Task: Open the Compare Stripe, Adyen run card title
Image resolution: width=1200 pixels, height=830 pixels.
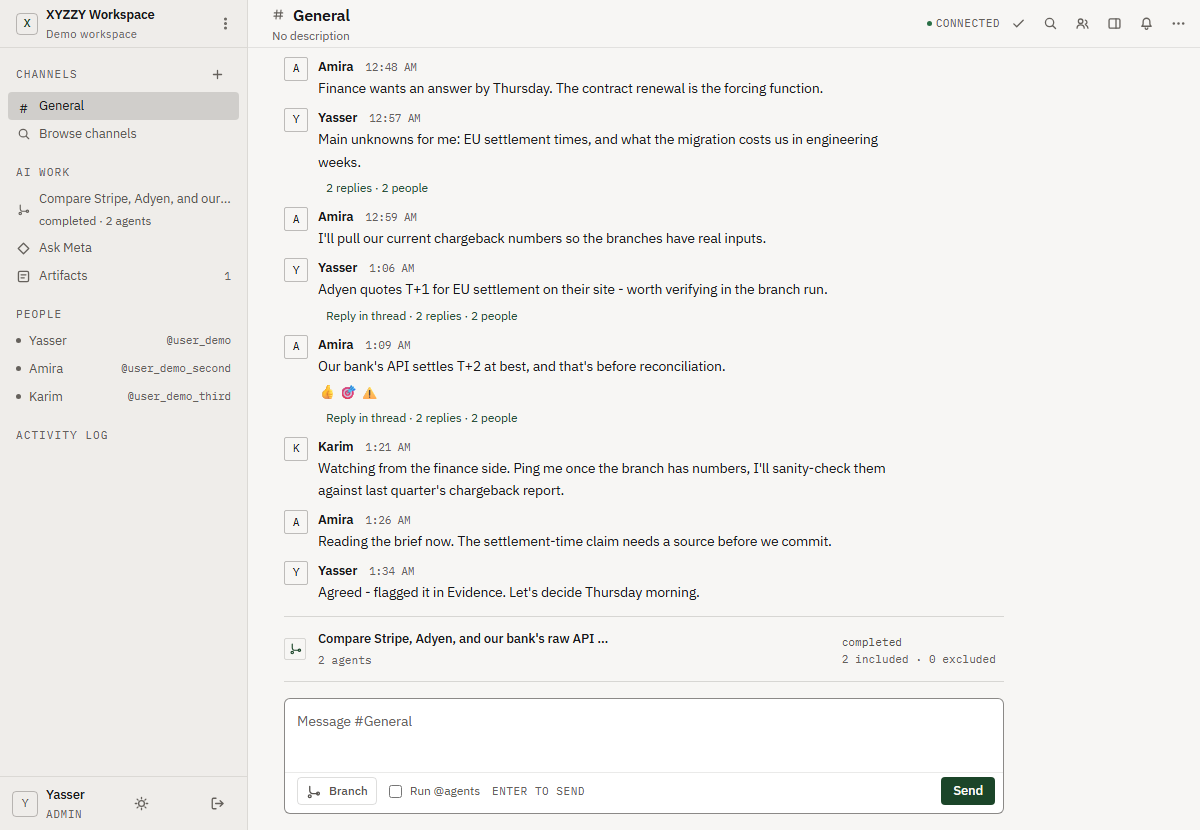Action: (x=463, y=638)
